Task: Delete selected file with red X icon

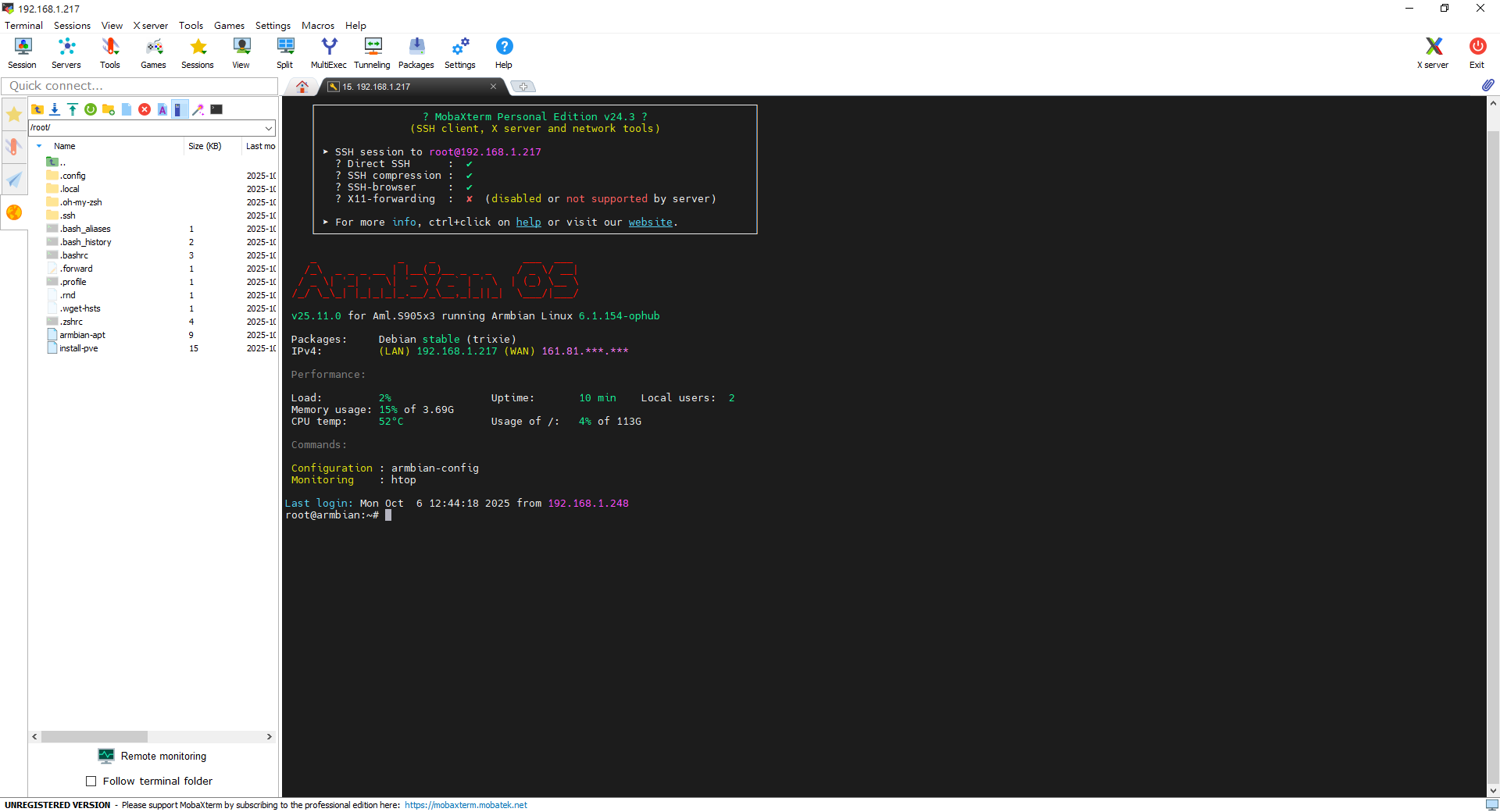Action: tap(145, 109)
